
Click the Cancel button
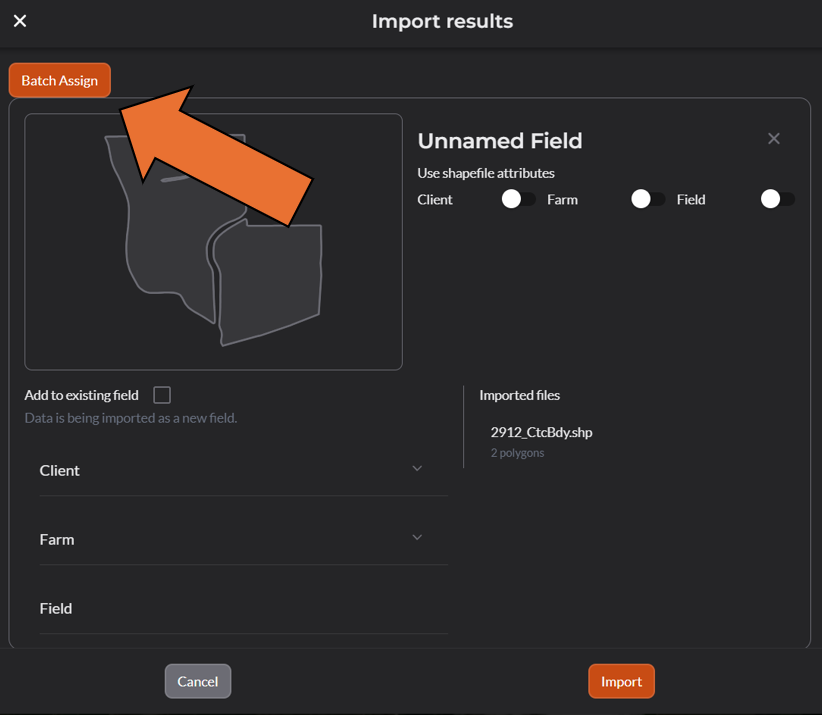tap(198, 681)
